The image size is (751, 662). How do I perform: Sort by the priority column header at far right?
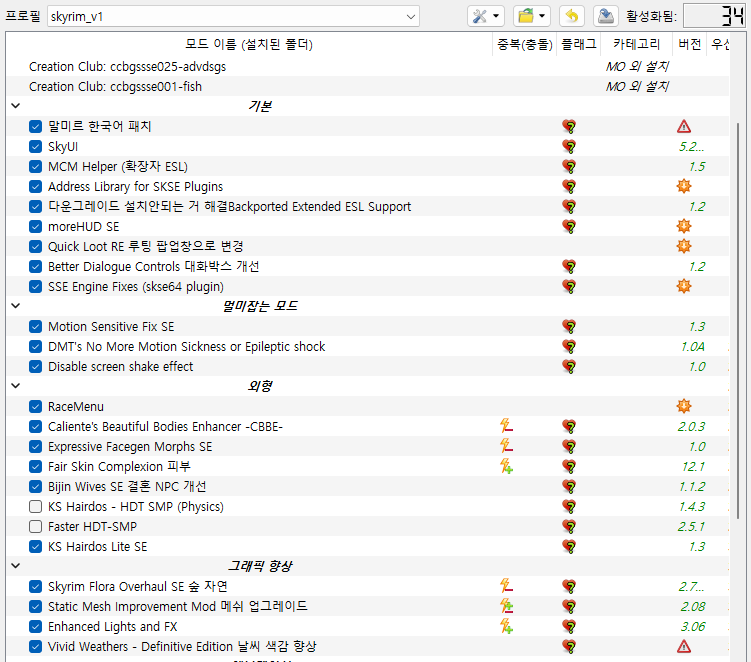[718, 45]
